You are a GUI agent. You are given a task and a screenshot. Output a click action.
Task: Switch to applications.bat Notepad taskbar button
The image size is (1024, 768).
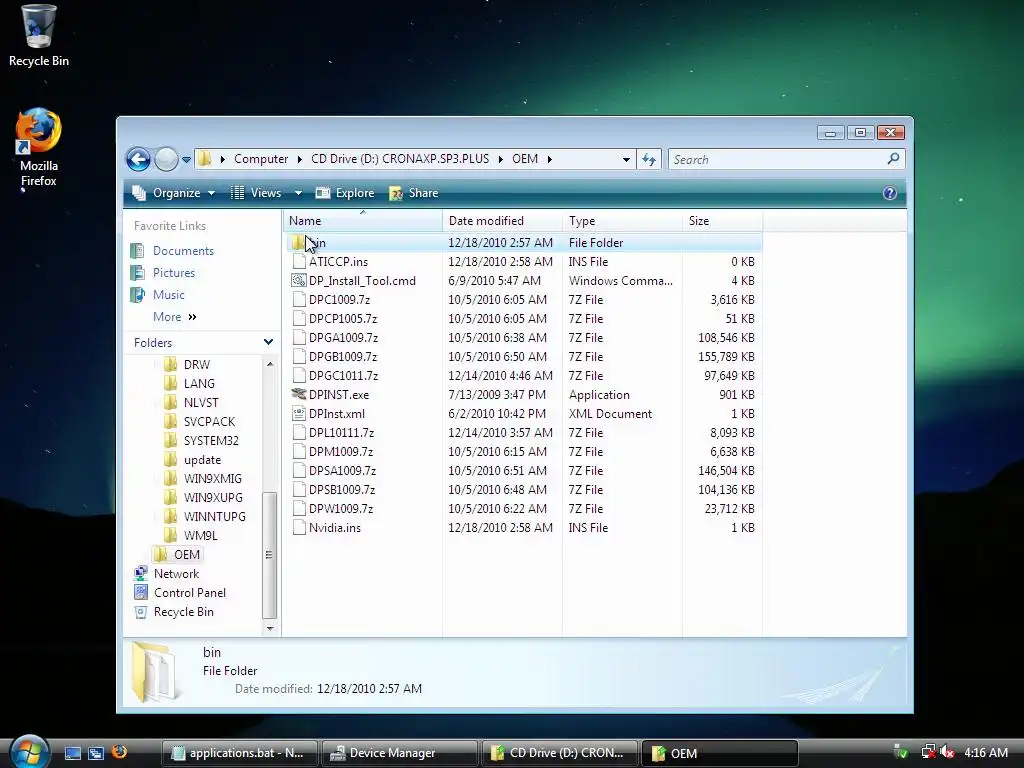pyautogui.click(x=239, y=753)
